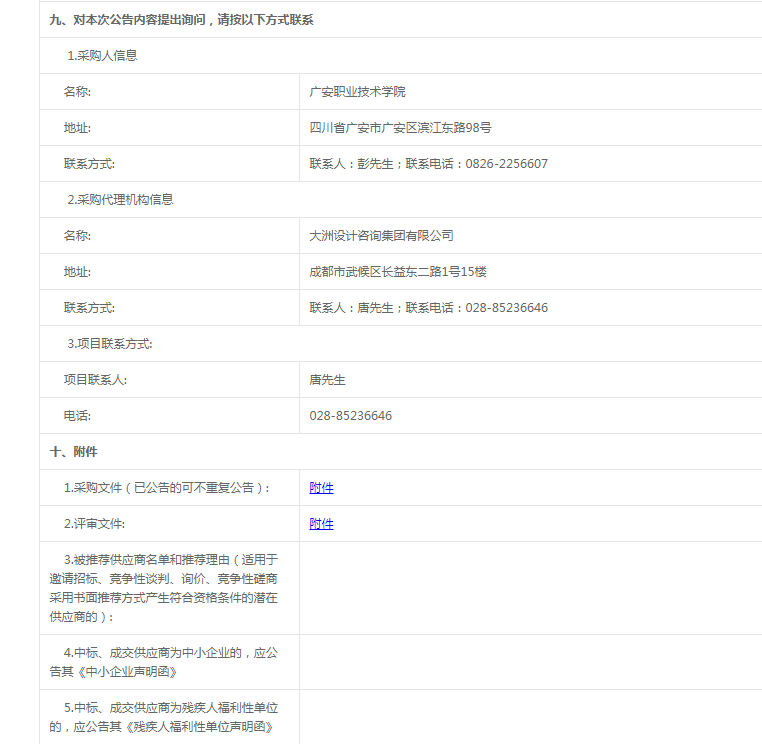The height and width of the screenshot is (744, 762).
Task: Click the agency address 长益东路1号15楼
Action: click(398, 272)
